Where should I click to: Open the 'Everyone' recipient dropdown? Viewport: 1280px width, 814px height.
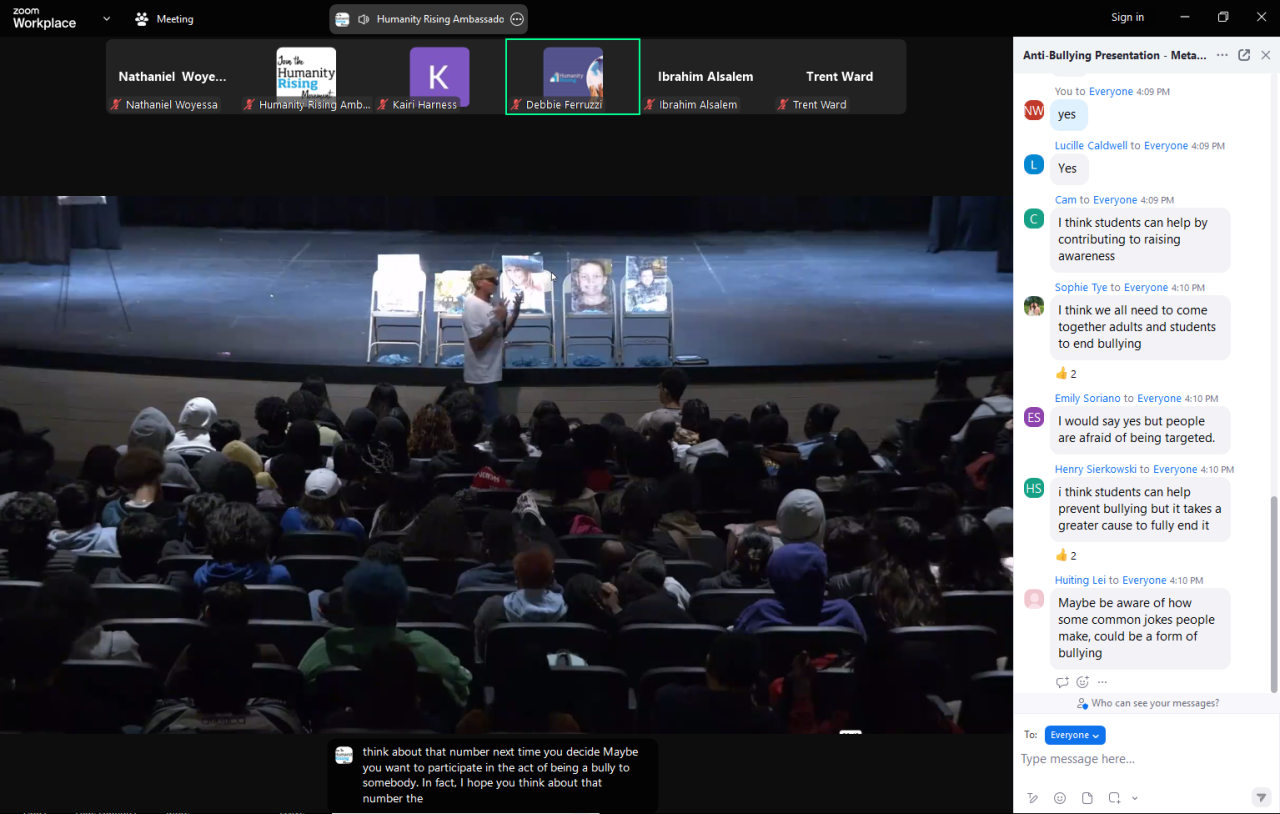tap(1075, 735)
